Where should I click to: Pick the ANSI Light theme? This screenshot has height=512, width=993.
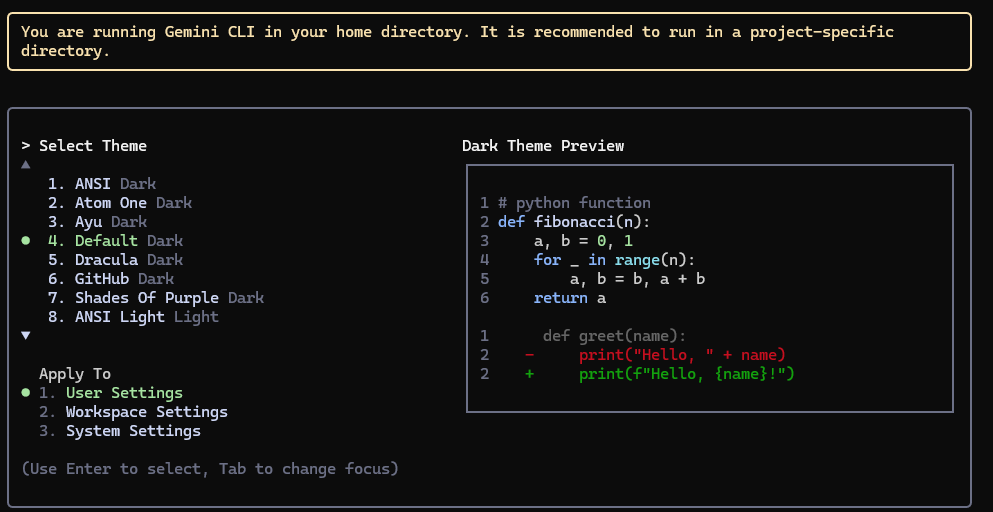point(133,317)
